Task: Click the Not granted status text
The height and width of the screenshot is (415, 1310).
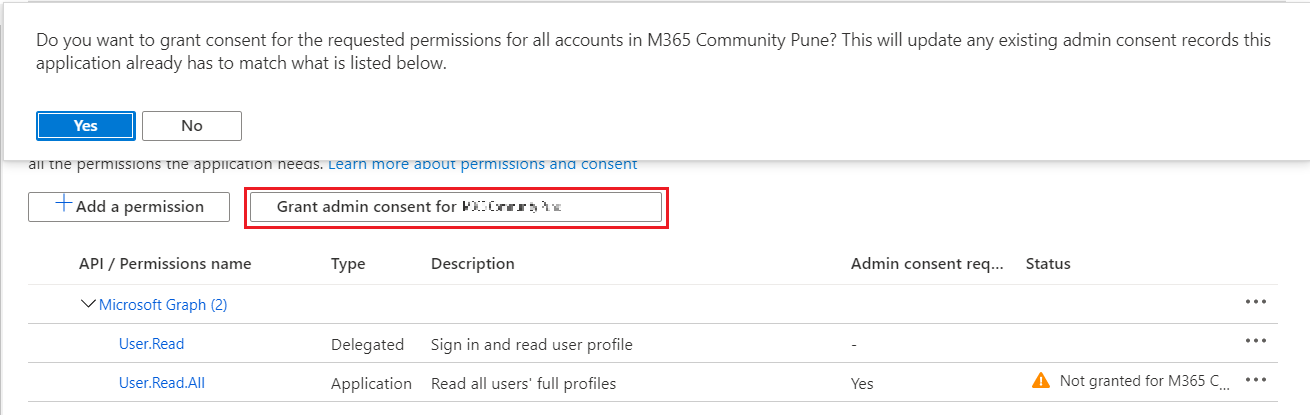Action: (1145, 381)
